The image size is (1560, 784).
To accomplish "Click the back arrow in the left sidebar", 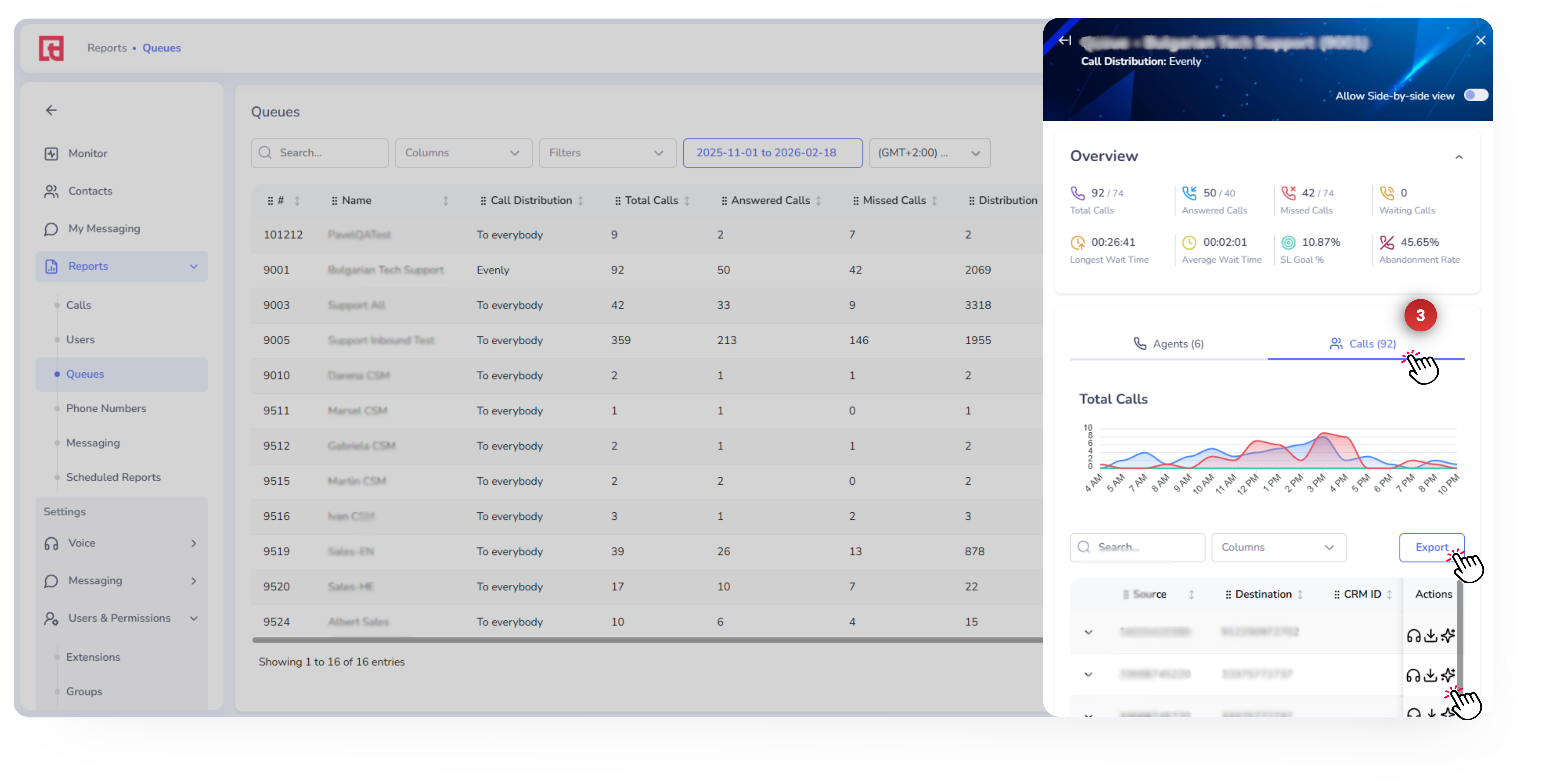I will (x=51, y=110).
